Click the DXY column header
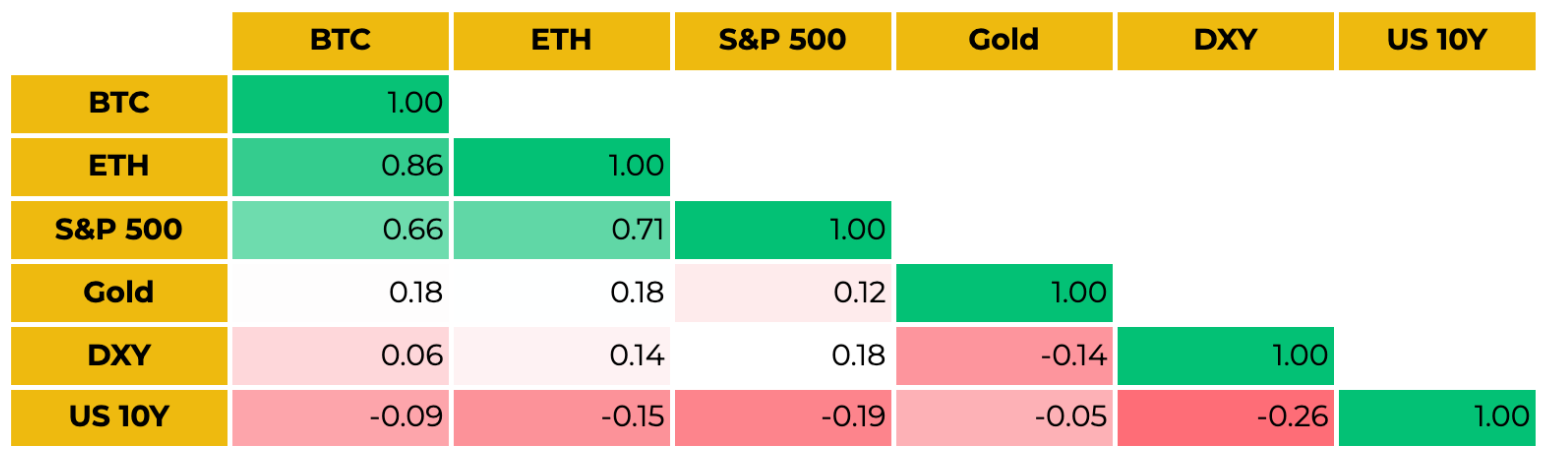Image resolution: width=1548 pixels, height=460 pixels. pyautogui.click(x=1225, y=41)
